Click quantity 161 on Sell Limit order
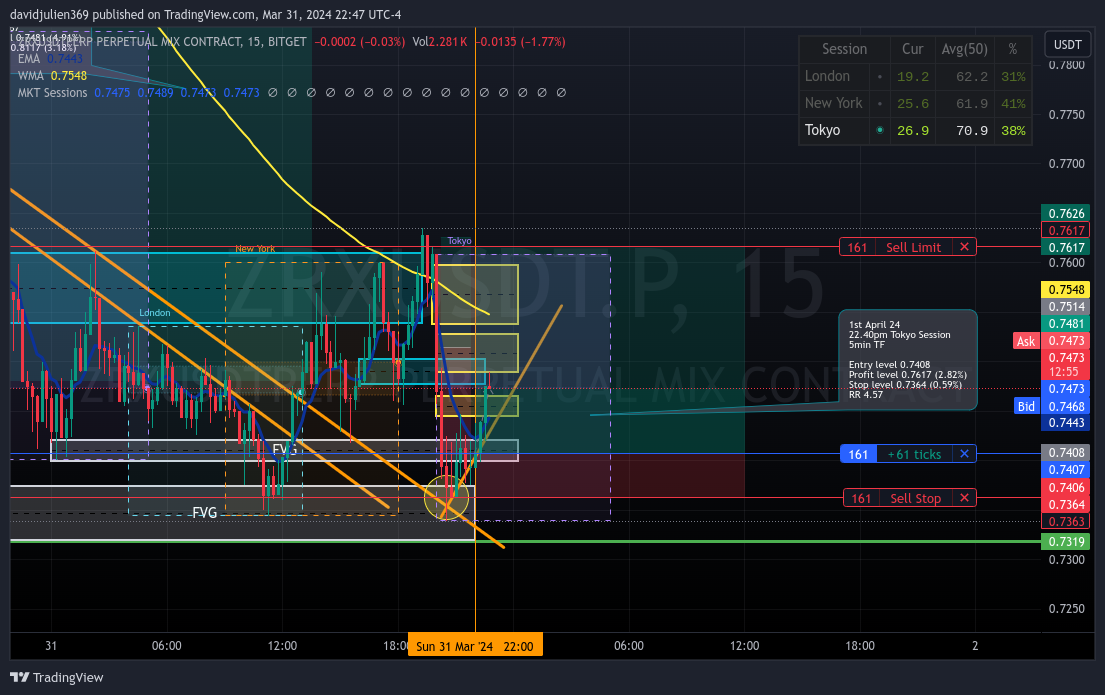 coord(857,247)
